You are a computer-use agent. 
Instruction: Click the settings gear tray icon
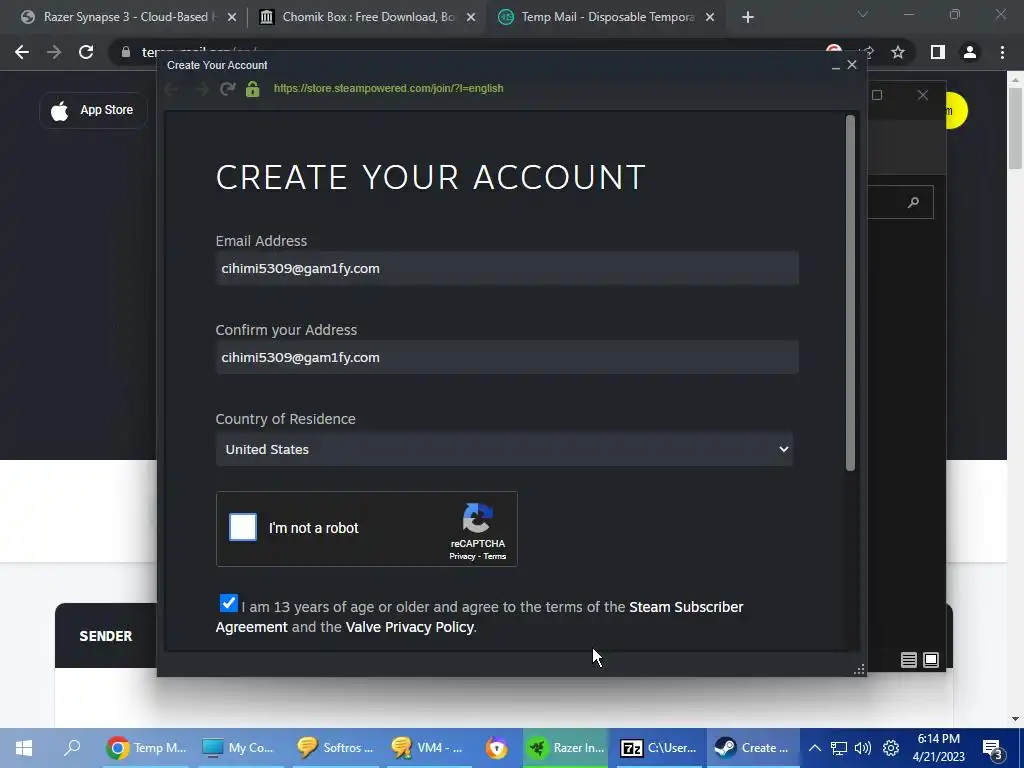(891, 748)
